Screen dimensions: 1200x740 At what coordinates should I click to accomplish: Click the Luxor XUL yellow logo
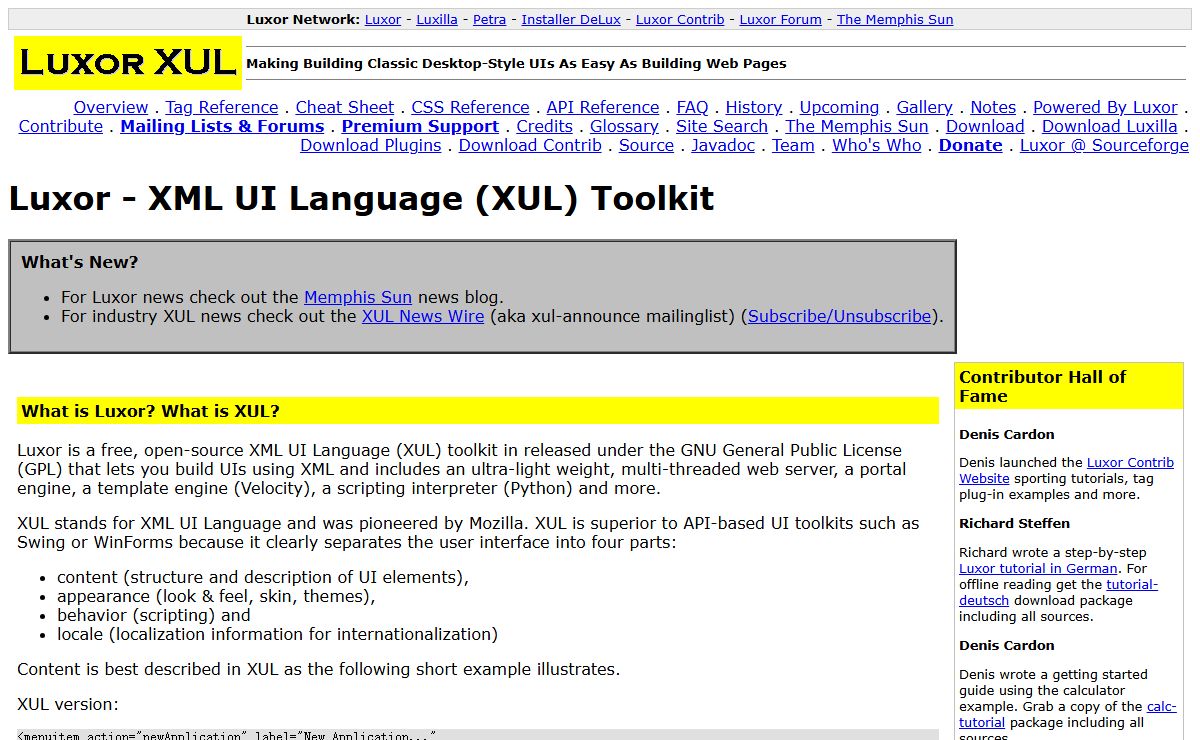128,63
